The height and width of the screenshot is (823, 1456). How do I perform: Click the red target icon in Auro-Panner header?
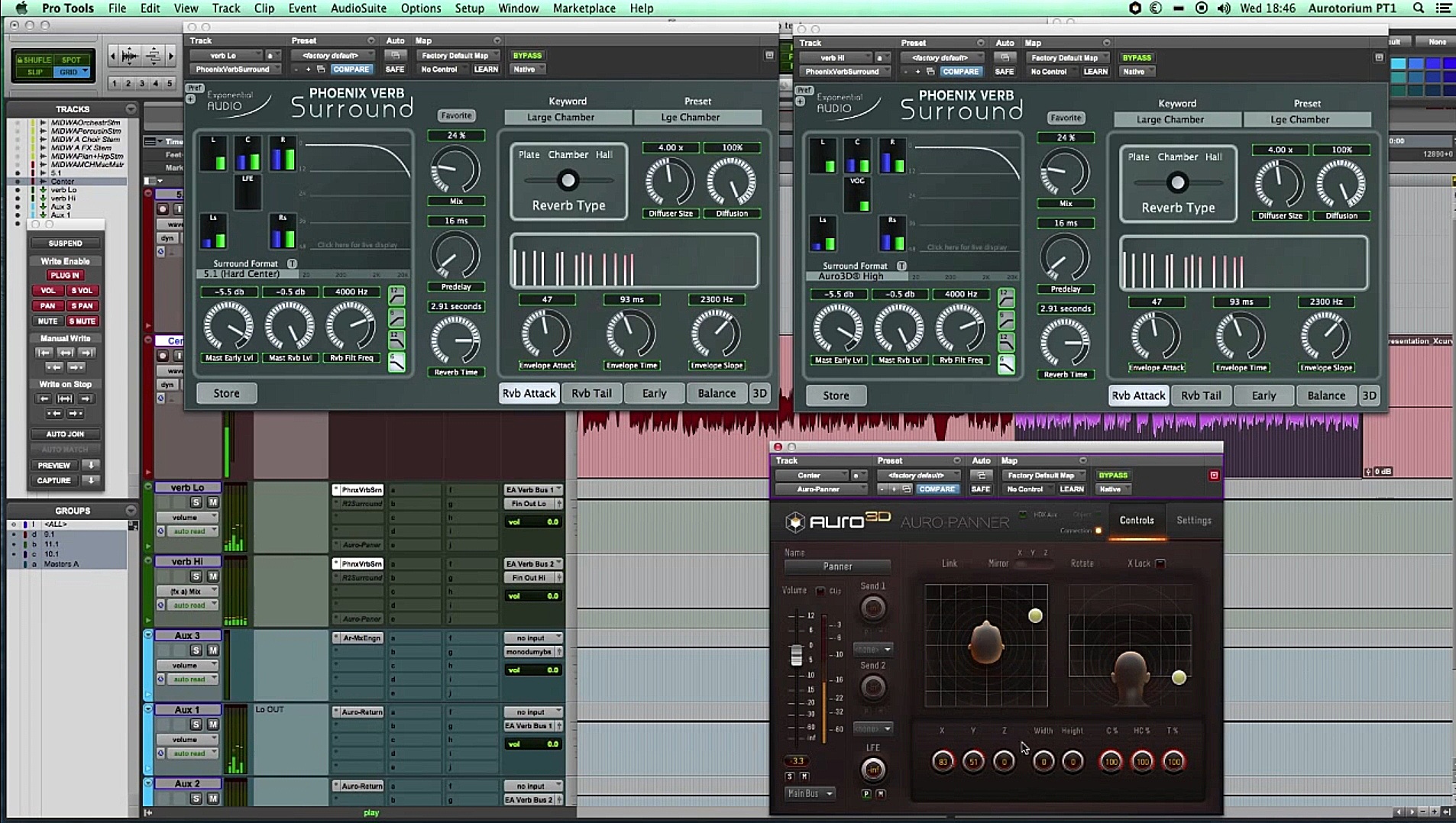pos(1214,476)
